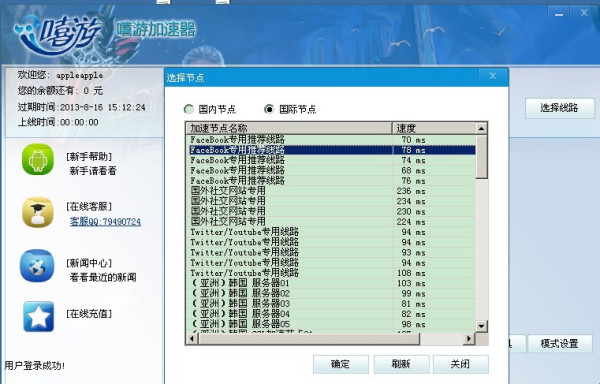Click the 嘻游 logo in the header

[57, 35]
